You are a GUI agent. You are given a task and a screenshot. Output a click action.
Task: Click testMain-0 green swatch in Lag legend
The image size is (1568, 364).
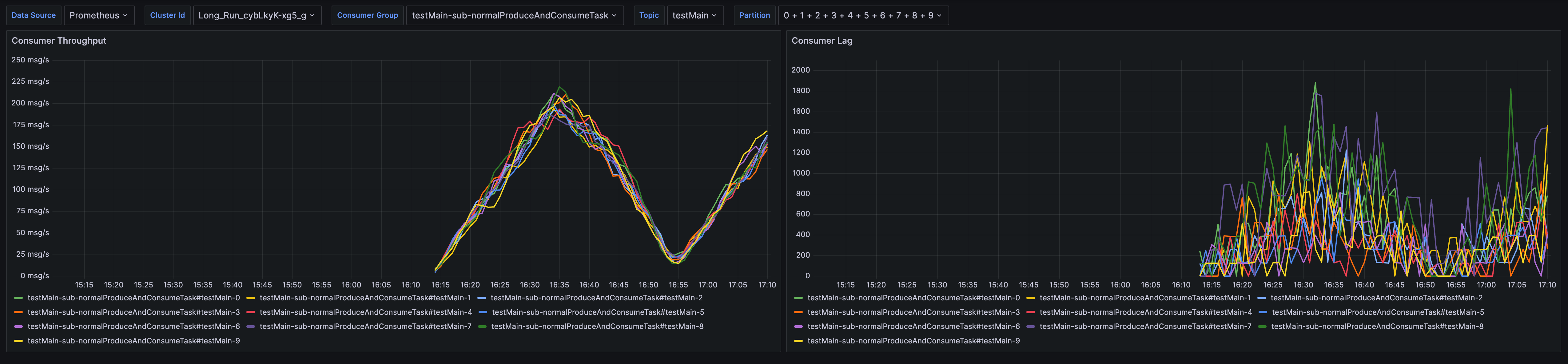pos(798,298)
